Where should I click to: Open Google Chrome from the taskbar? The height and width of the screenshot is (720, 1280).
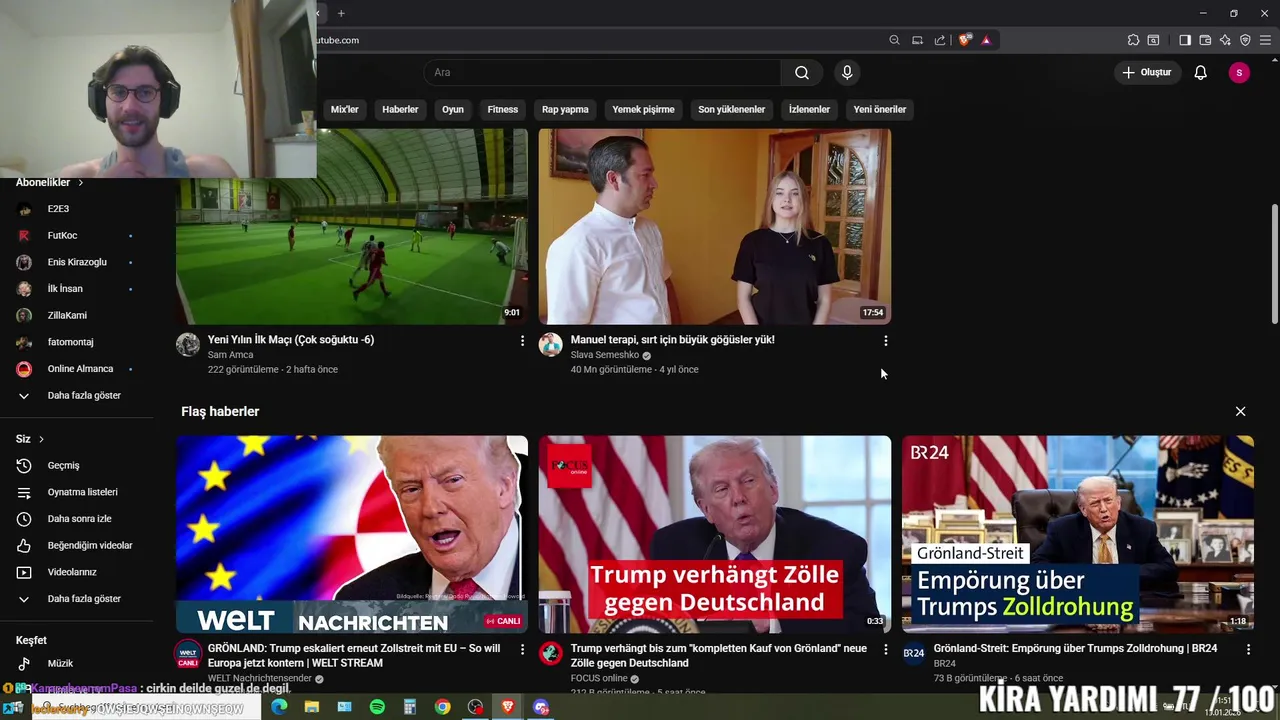click(x=442, y=707)
